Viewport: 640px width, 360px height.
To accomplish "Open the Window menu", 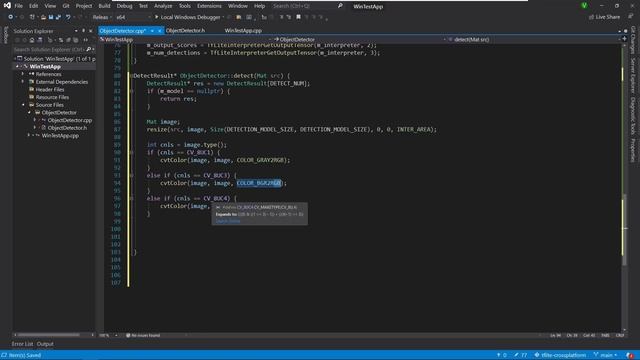I will [238, 6].
